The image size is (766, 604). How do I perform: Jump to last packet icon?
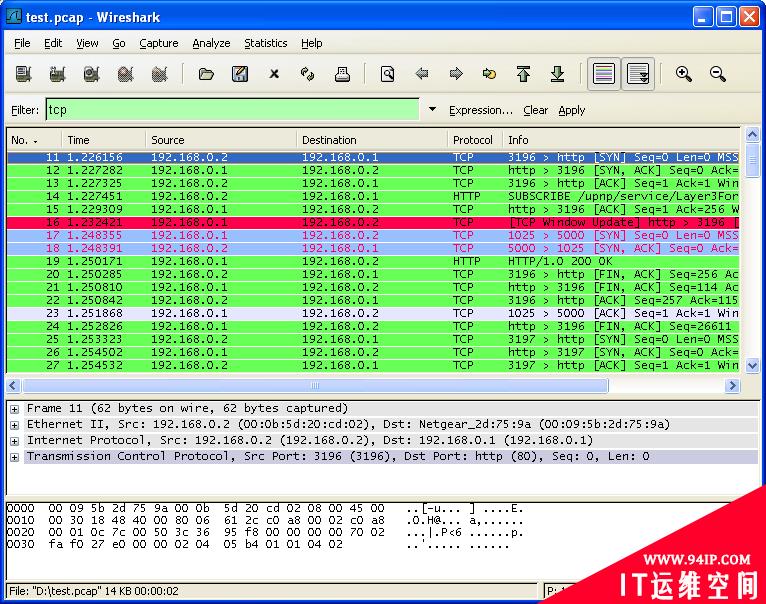pyautogui.click(x=557, y=74)
